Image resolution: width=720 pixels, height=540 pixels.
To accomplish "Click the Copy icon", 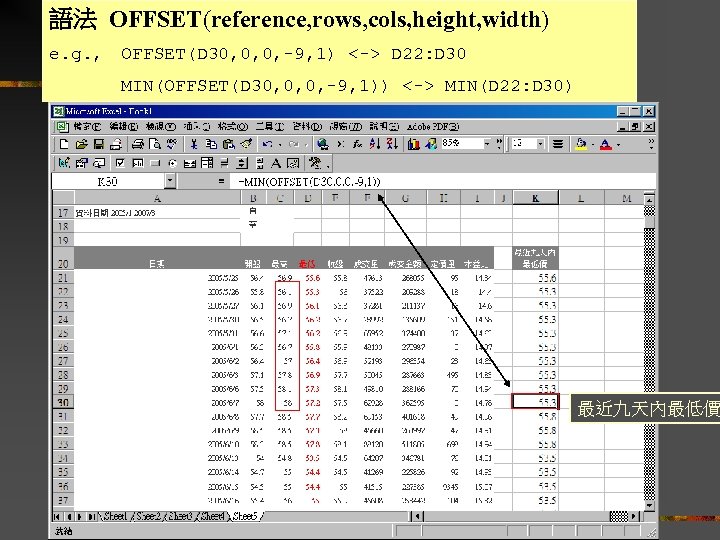I will click(x=211, y=144).
